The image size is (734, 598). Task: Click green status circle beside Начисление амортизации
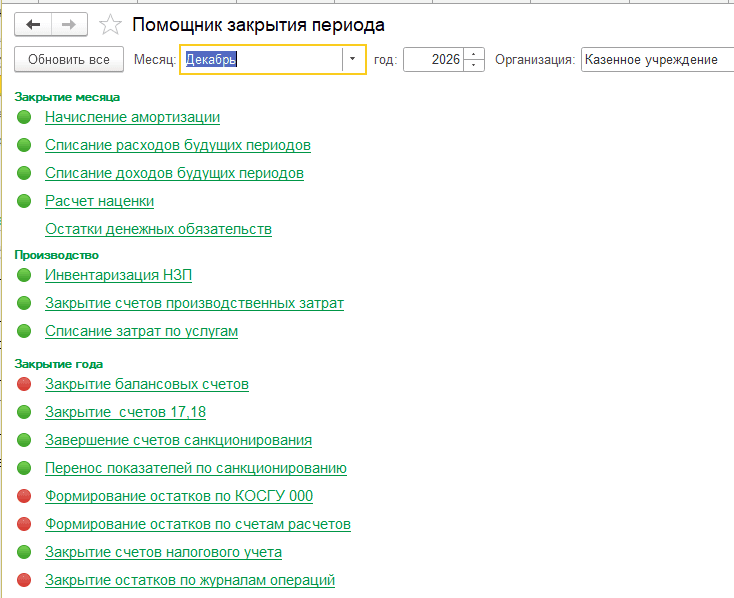[x=24, y=117]
